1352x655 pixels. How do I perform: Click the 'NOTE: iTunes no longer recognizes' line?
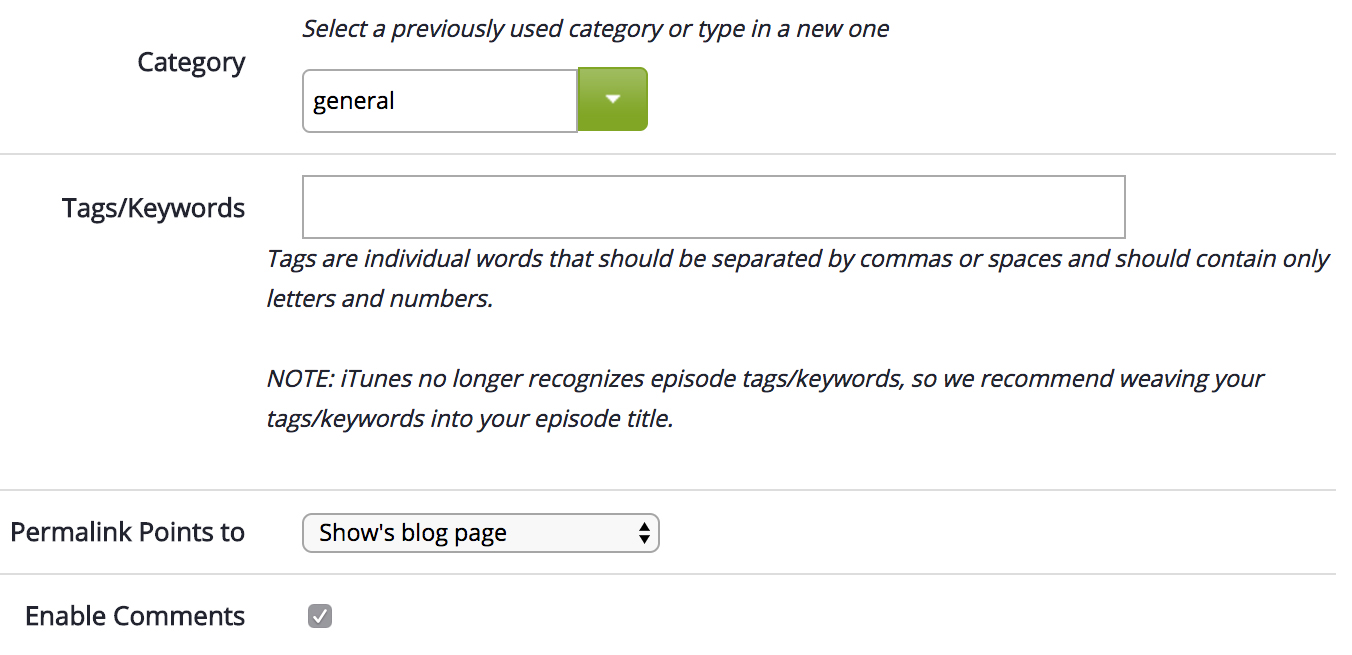[765, 379]
